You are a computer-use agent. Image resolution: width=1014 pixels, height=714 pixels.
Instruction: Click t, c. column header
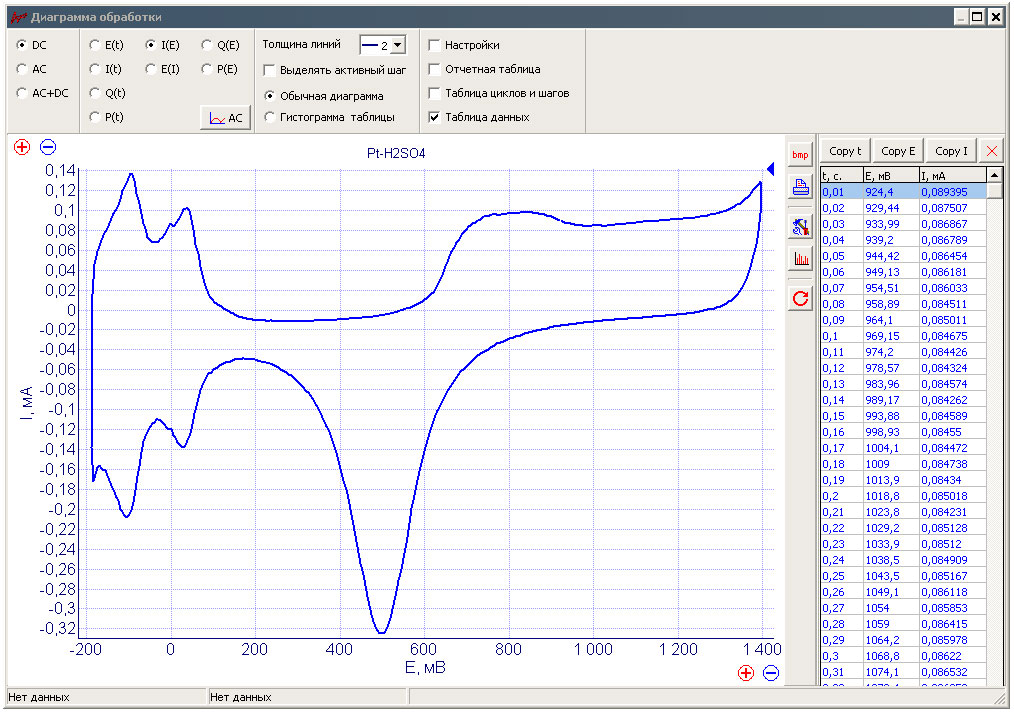(x=842, y=176)
